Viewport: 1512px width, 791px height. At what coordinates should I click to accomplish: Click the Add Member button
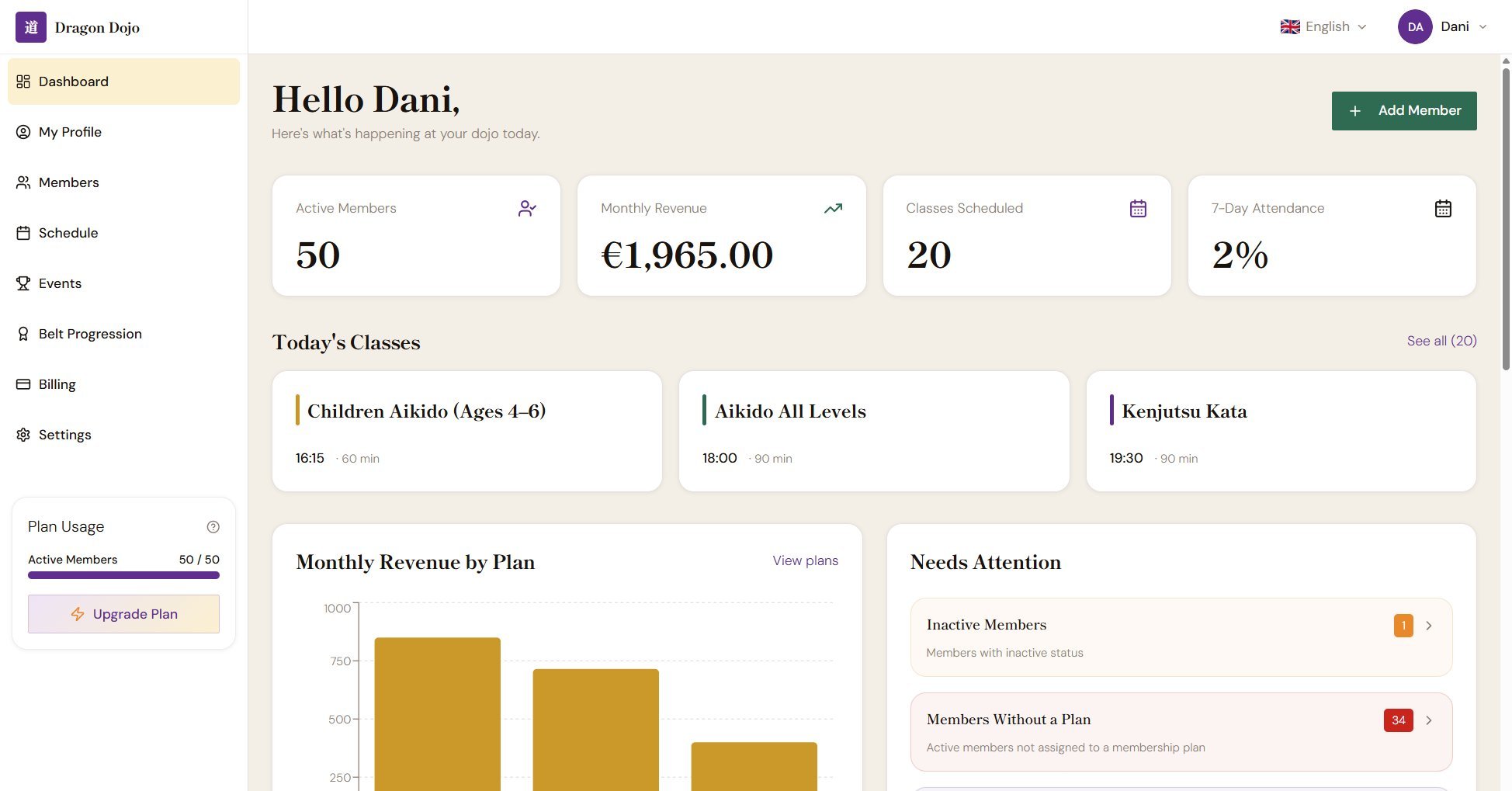click(x=1404, y=111)
